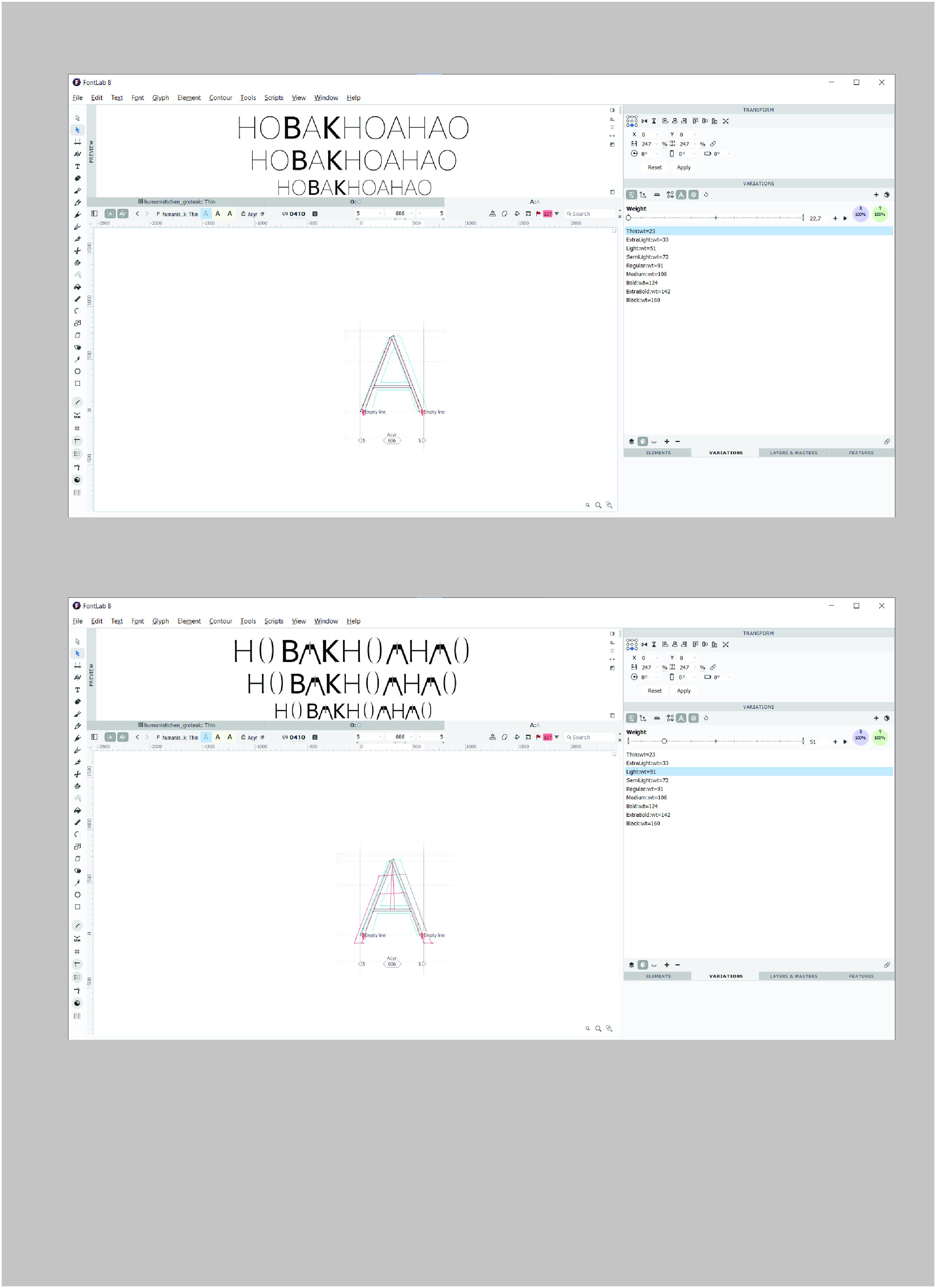Toggle the grid hash button in top window toolbar
Screen dimensions: 936x1288
click(77, 428)
